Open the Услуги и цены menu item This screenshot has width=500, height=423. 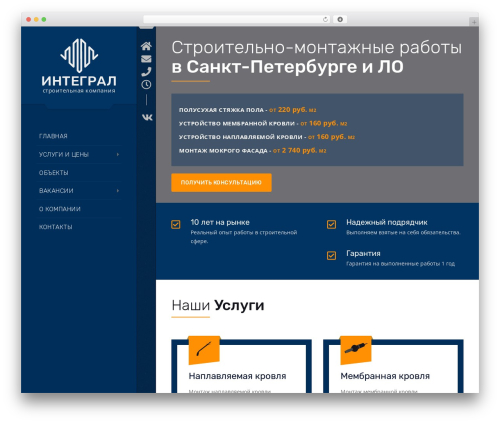pyautogui.click(x=64, y=154)
